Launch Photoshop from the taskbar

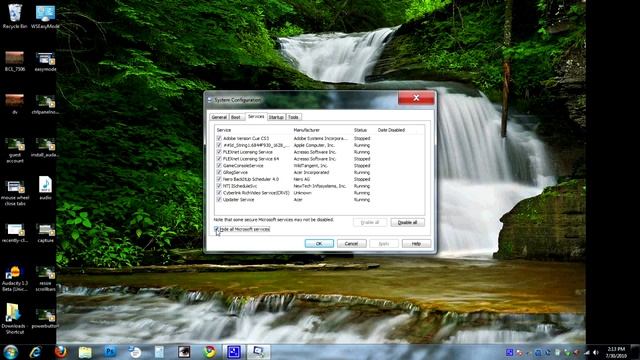[x=110, y=352]
